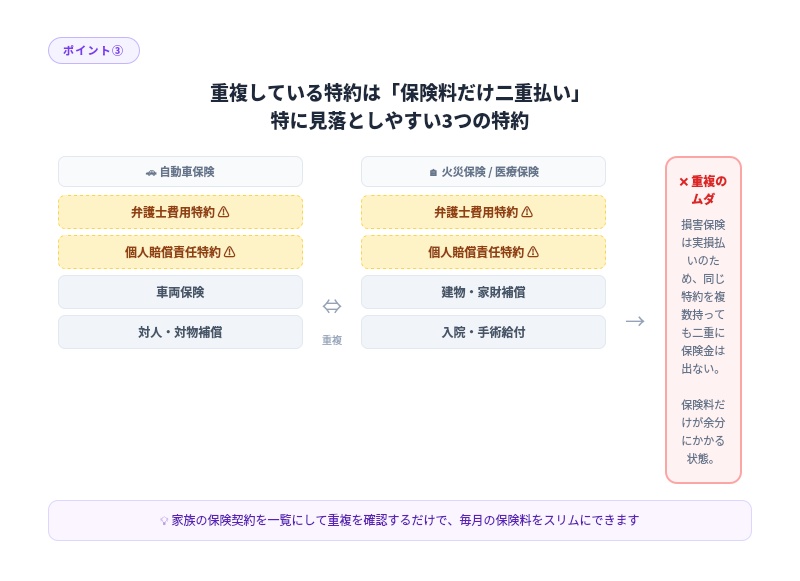This screenshot has width=800, height=581.
Task: Click the 自動車保険 column header text
Action: [x=187, y=172]
